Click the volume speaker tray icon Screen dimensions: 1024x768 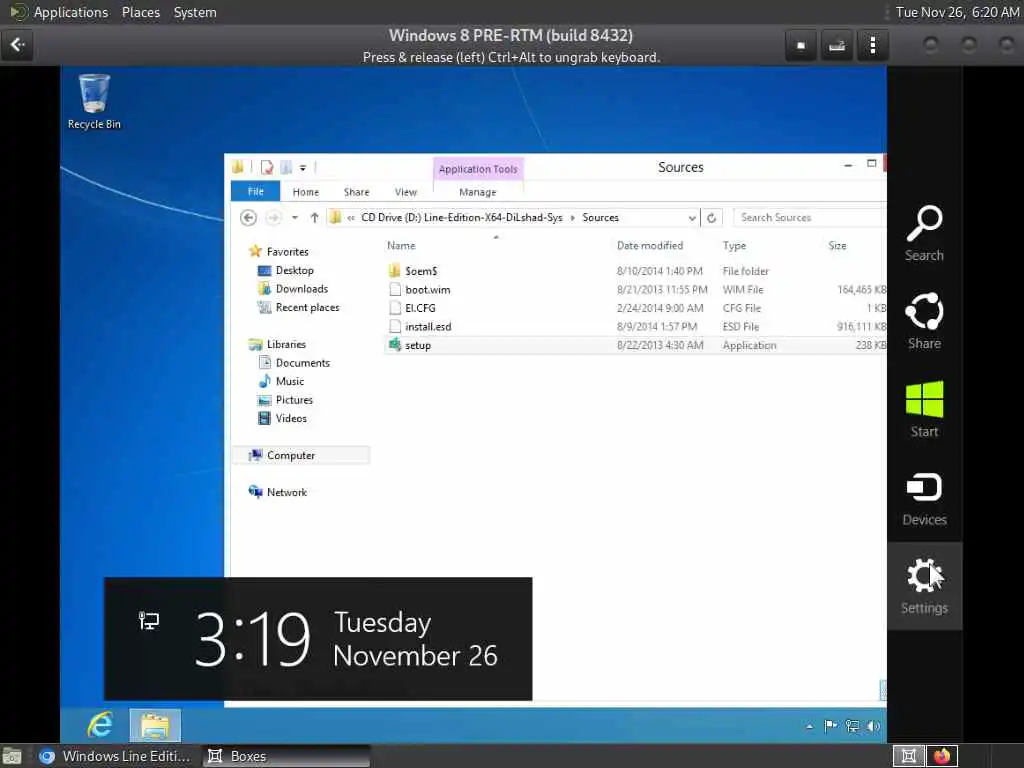click(873, 726)
